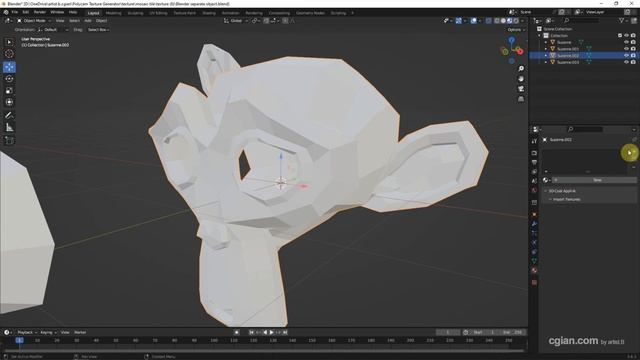Open the Output properties tab
The image size is (640, 360).
pyautogui.click(x=534, y=162)
